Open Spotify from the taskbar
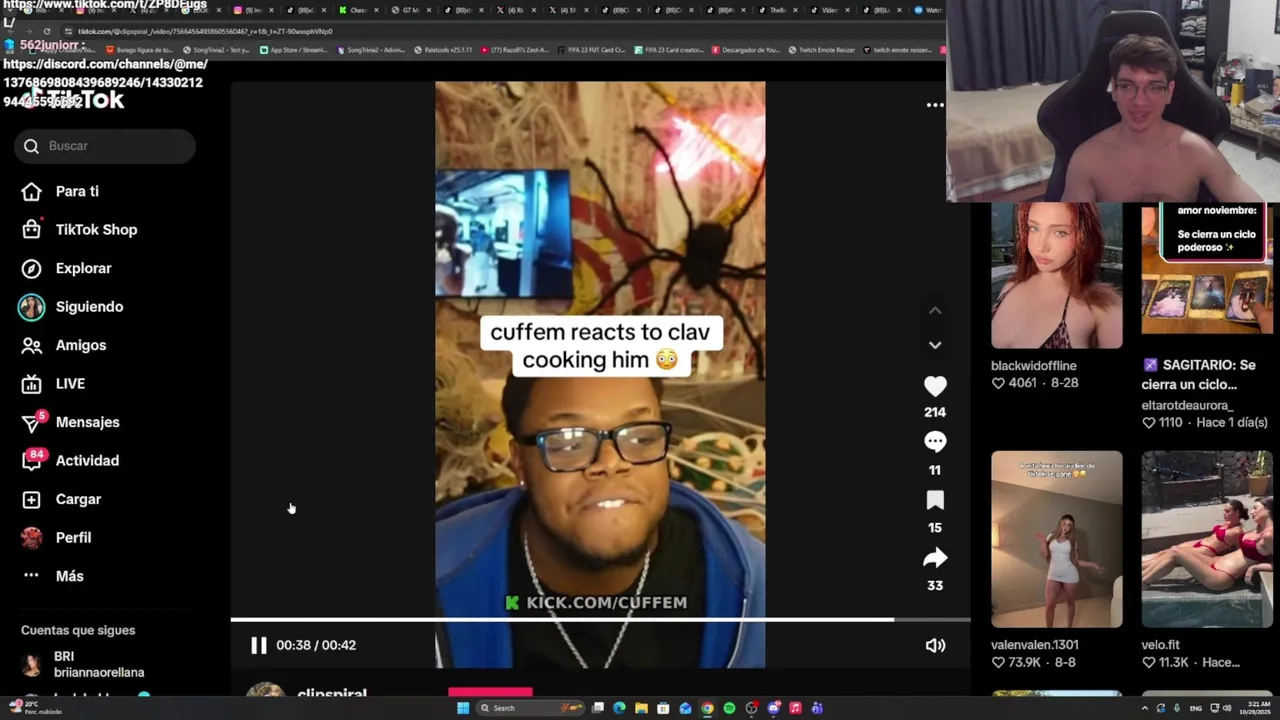 [729, 708]
